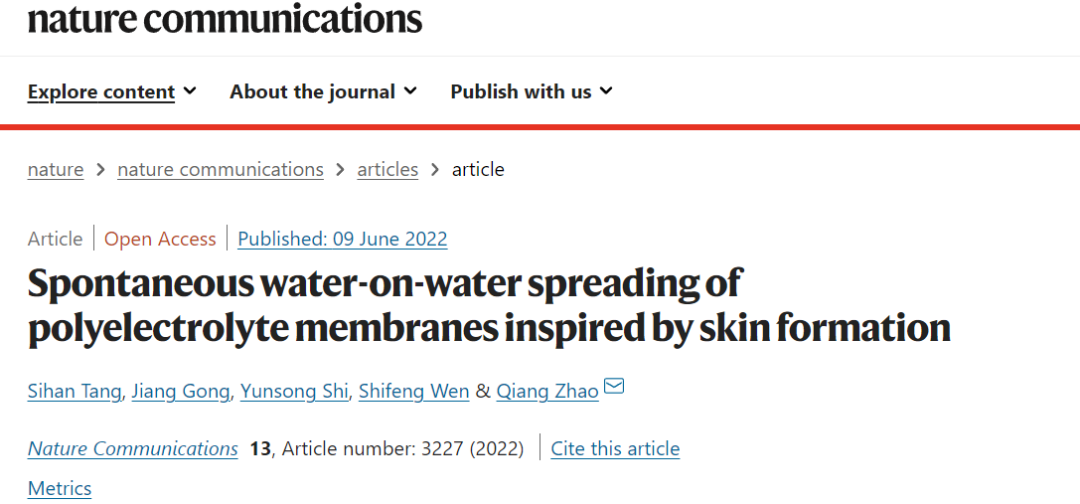Expand the Explore content menu
The height and width of the screenshot is (504, 1080).
click(x=112, y=92)
